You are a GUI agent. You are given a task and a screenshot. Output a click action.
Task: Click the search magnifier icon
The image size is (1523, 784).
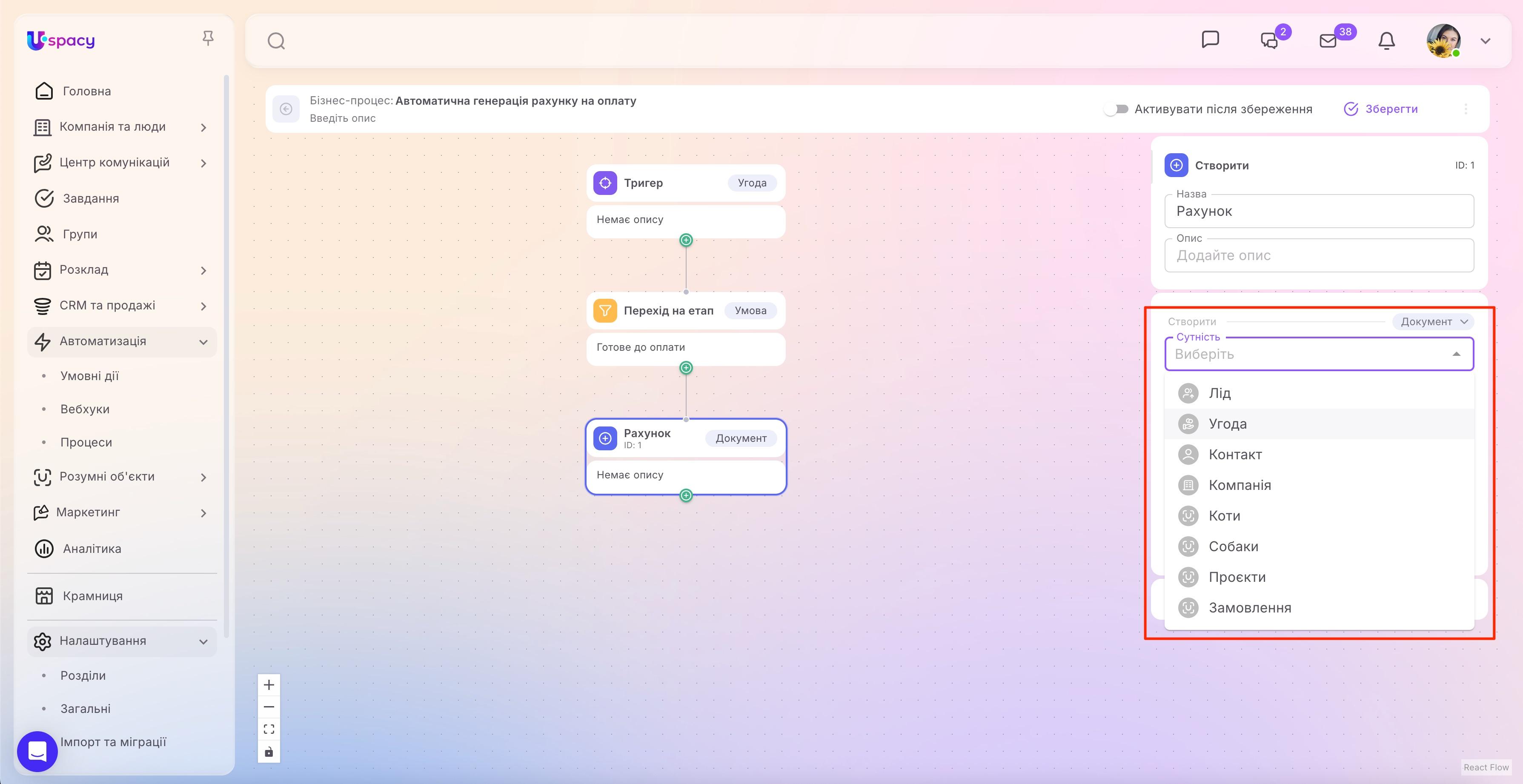coord(276,41)
